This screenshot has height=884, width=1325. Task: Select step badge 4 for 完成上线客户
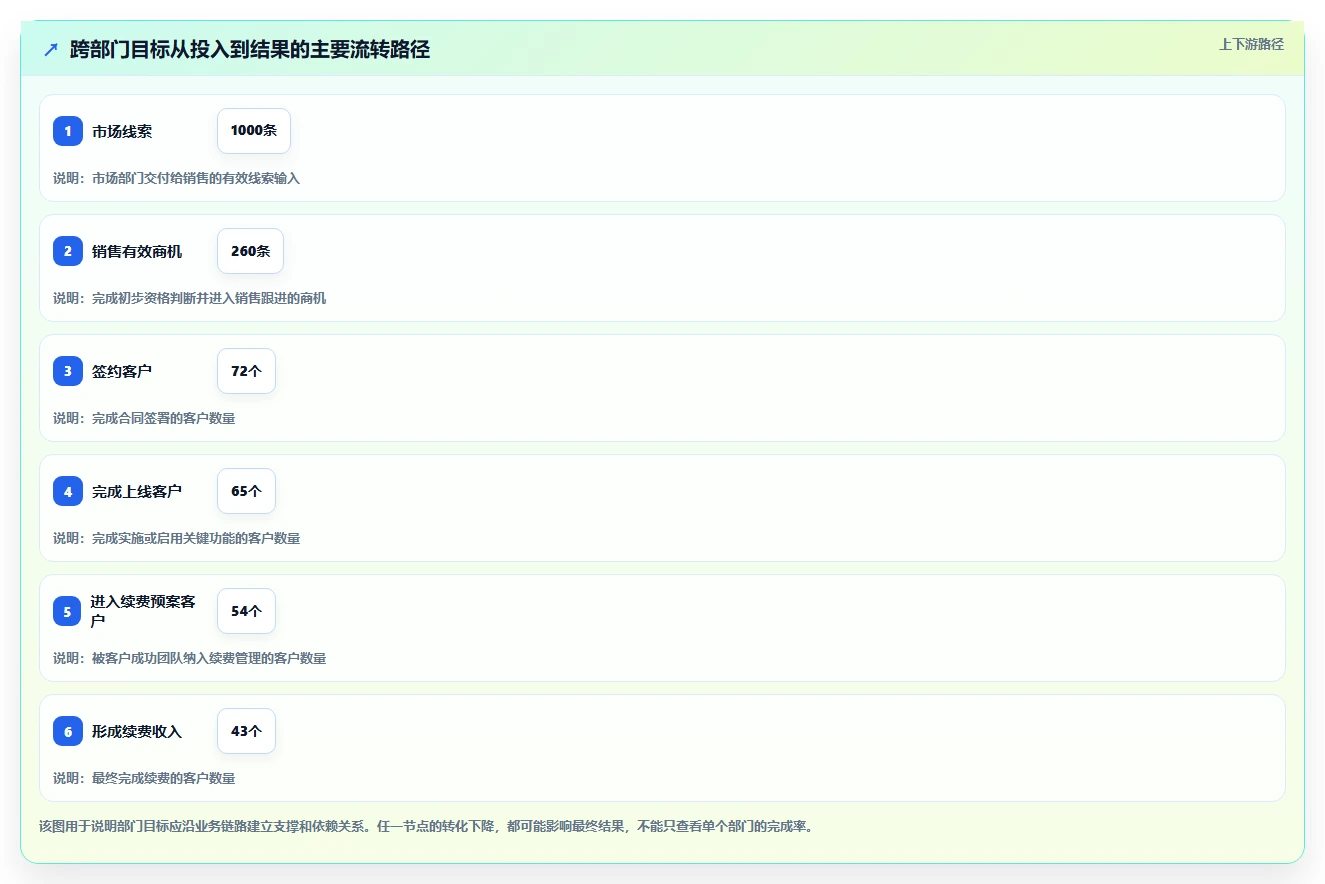point(68,491)
